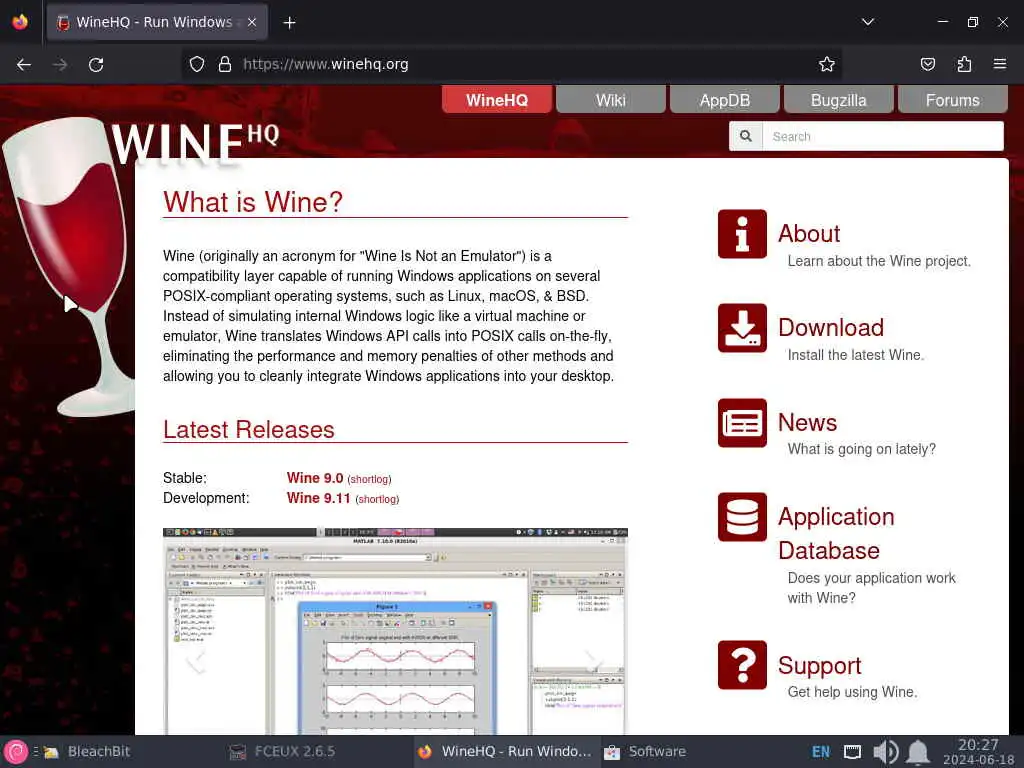This screenshot has height=768, width=1024.
Task: Click the Wine 9.0 stable release link
Action: tap(315, 478)
